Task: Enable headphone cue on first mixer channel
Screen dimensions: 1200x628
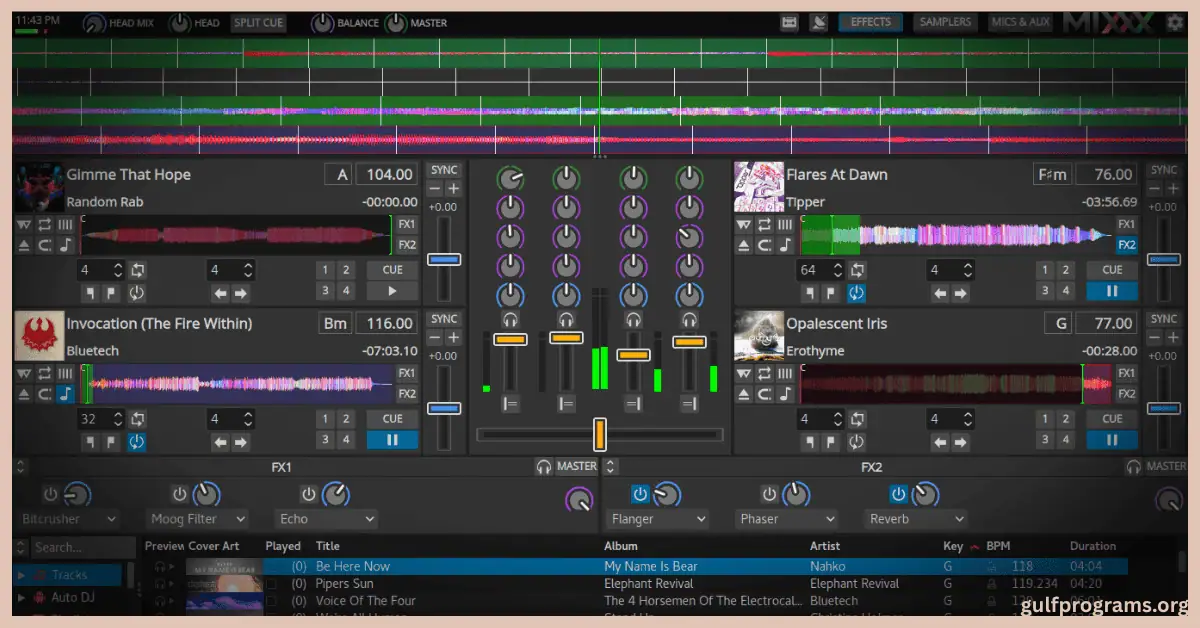Action: pyautogui.click(x=510, y=320)
